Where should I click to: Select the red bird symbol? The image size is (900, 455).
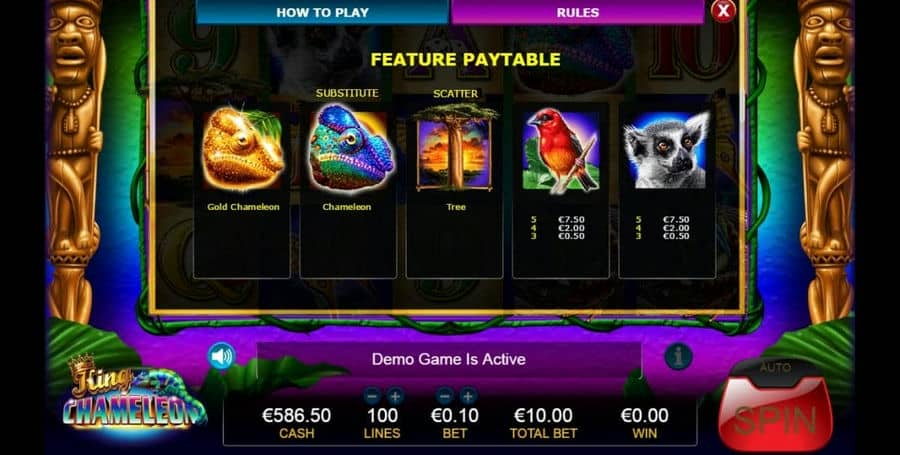click(x=561, y=150)
